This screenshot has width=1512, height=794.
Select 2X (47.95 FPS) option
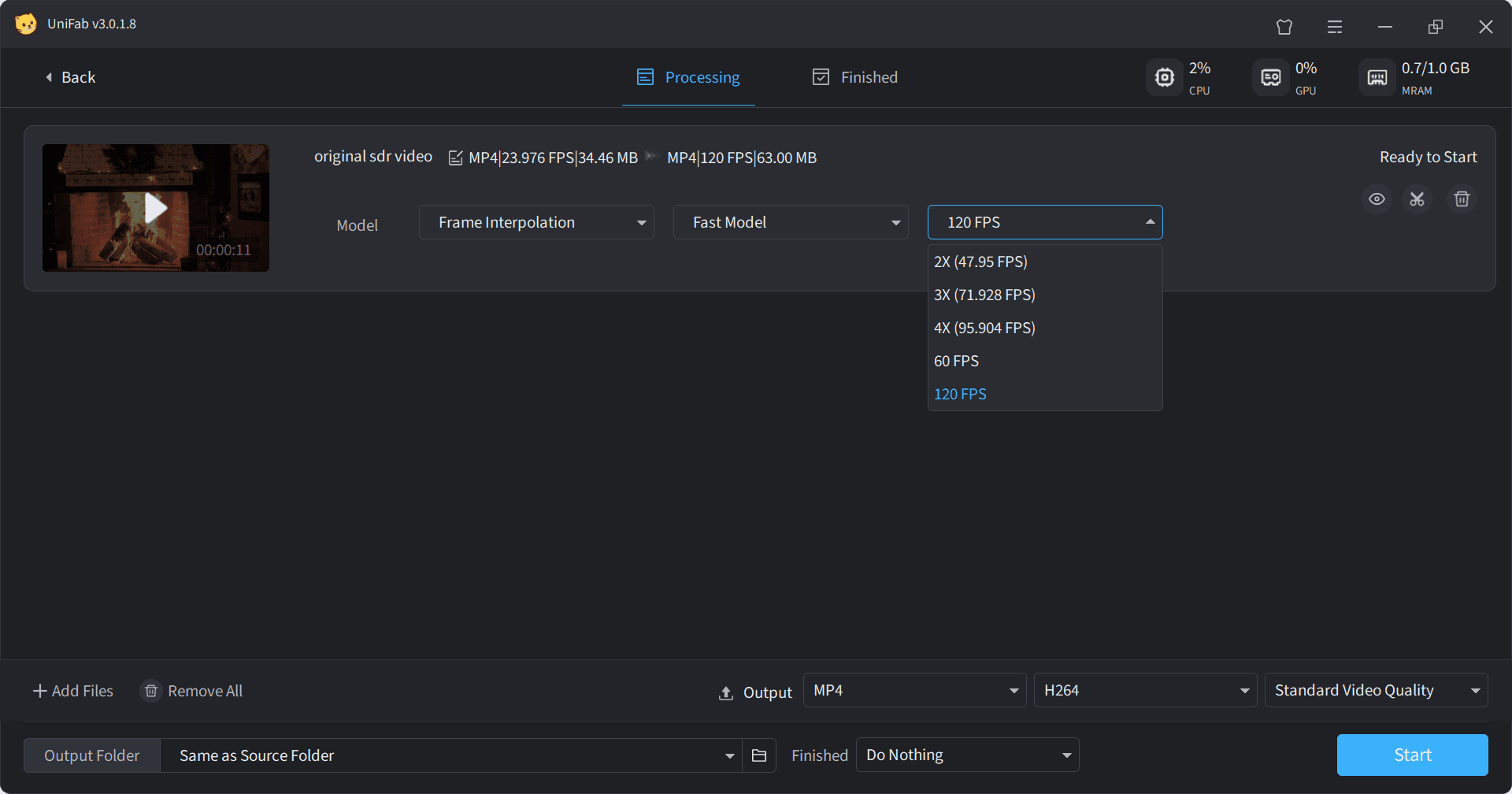(1045, 262)
